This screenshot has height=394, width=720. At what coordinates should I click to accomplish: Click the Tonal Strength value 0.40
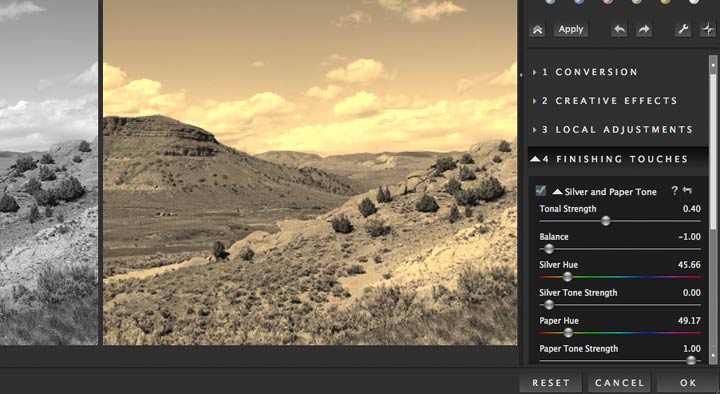click(692, 209)
